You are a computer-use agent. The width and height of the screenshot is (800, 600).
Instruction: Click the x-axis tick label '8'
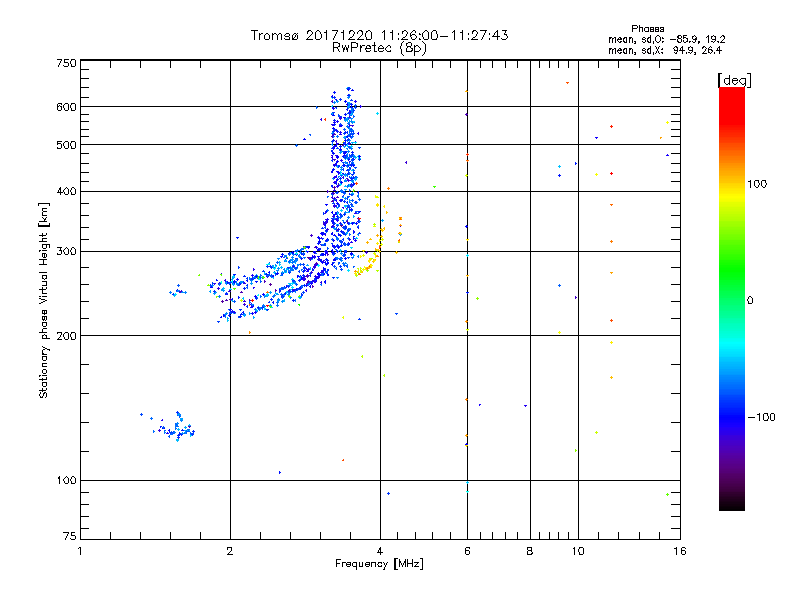pos(530,551)
